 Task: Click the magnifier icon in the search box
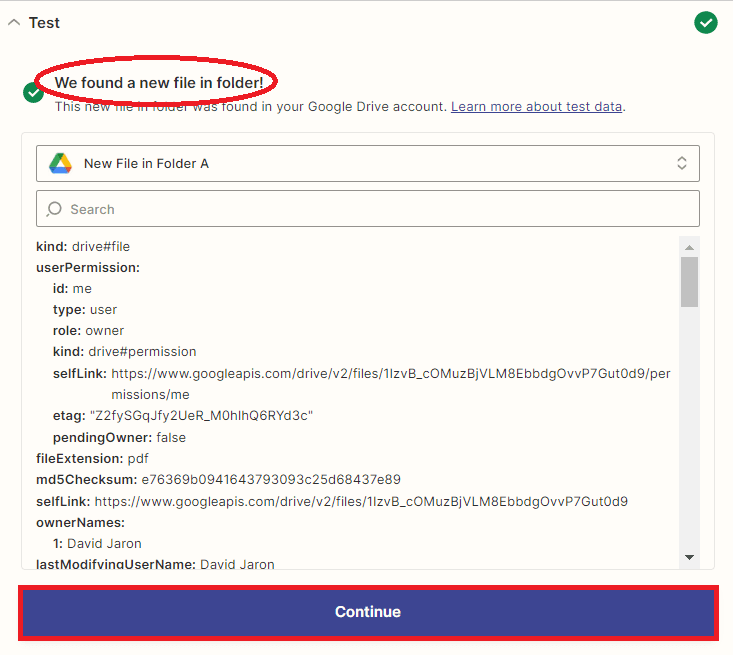point(55,209)
